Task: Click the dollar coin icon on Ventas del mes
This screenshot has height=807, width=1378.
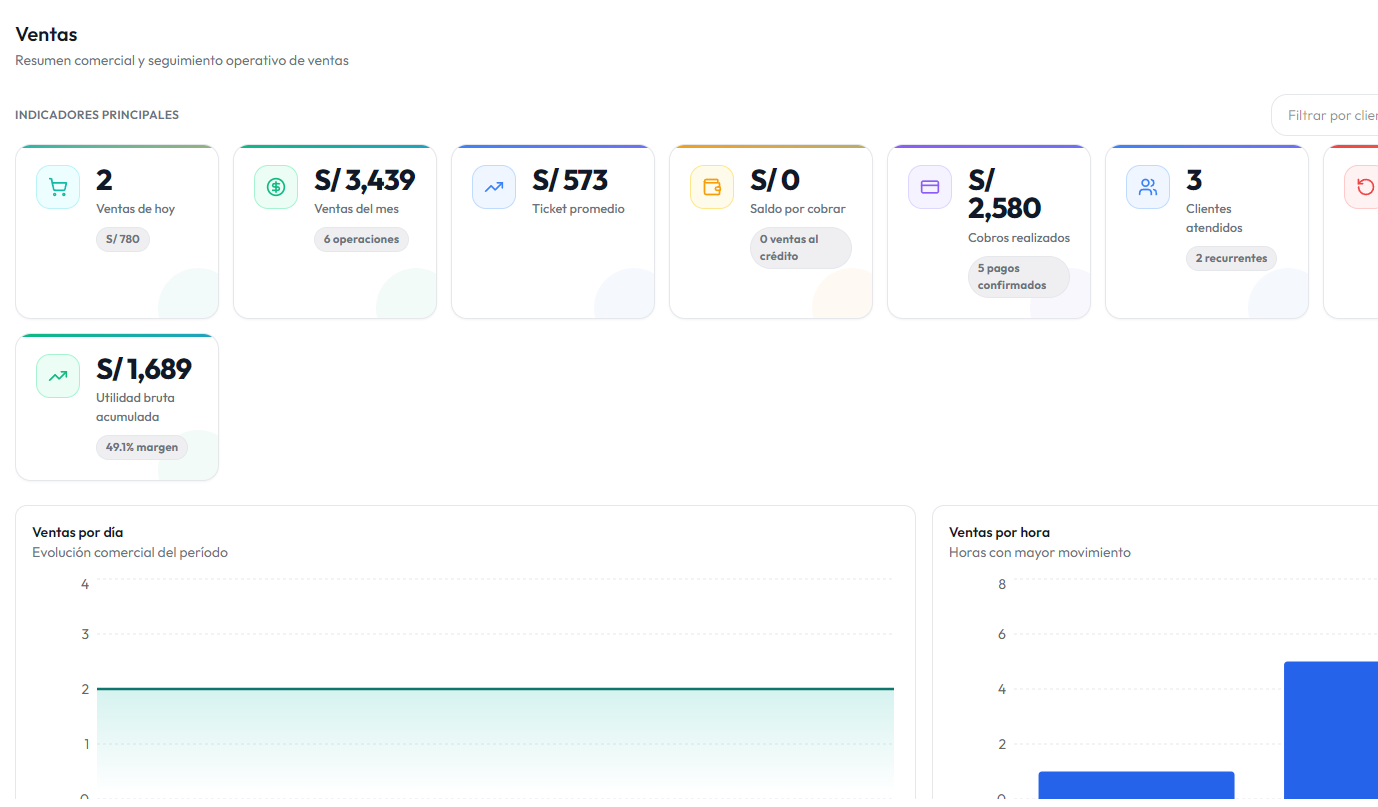Action: pyautogui.click(x=276, y=187)
